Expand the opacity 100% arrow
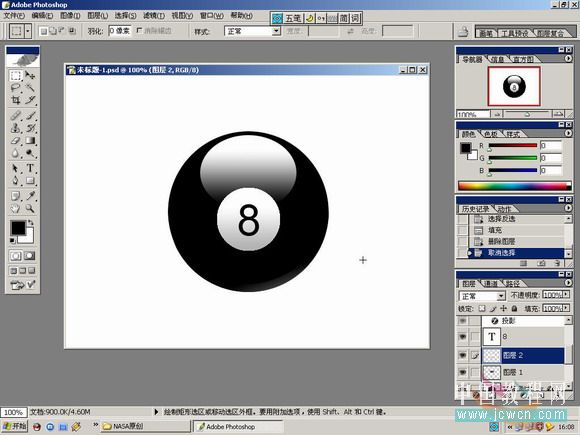580x435 pixels. click(566, 295)
